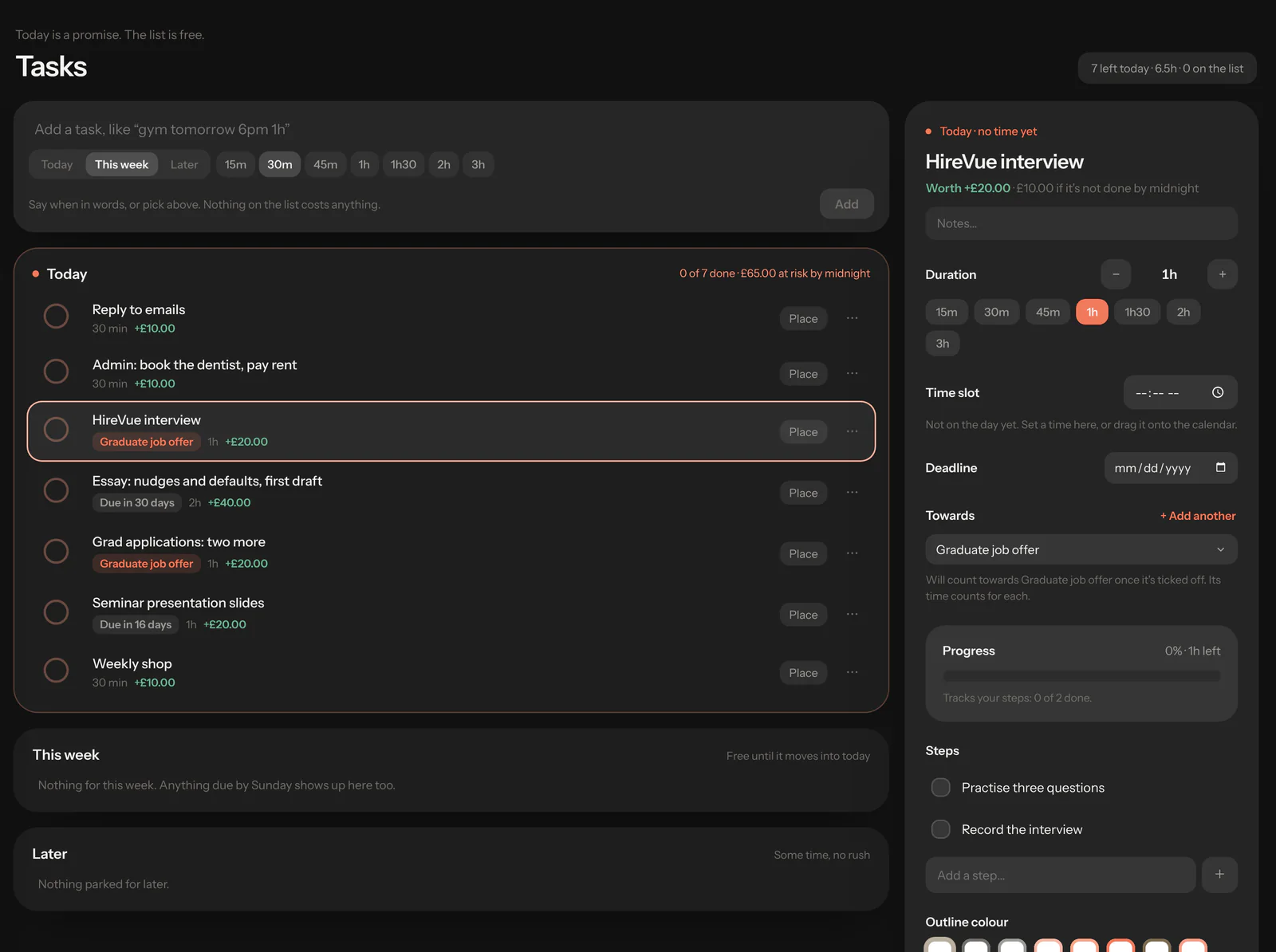The image size is (1276, 952).
Task: Select the Today scheduling tab
Action: coord(57,164)
